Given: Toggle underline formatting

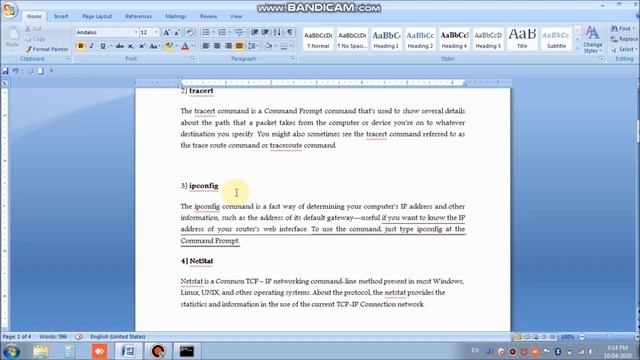Looking at the screenshot, I should coord(103,46).
